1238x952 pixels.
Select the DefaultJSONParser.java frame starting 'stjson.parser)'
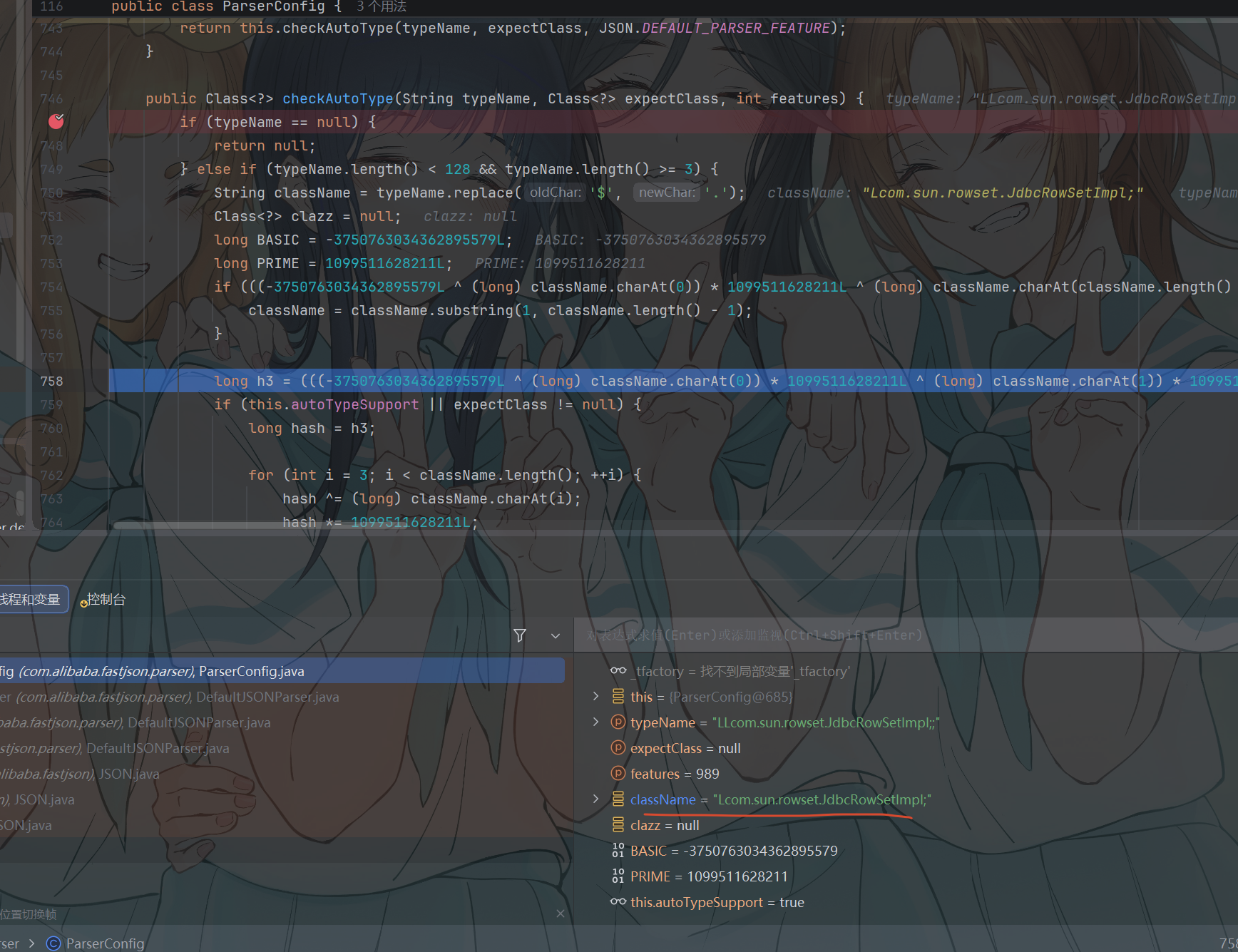[x=282, y=748]
